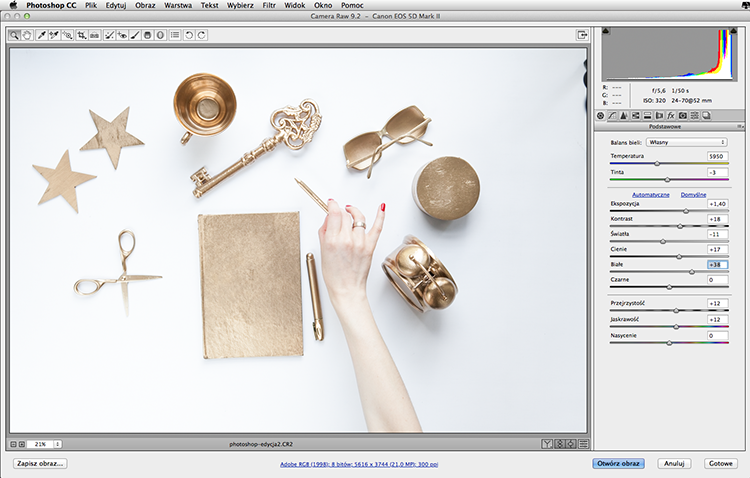
Task: Select the White Balance eyedropper tool
Action: [x=41, y=35]
